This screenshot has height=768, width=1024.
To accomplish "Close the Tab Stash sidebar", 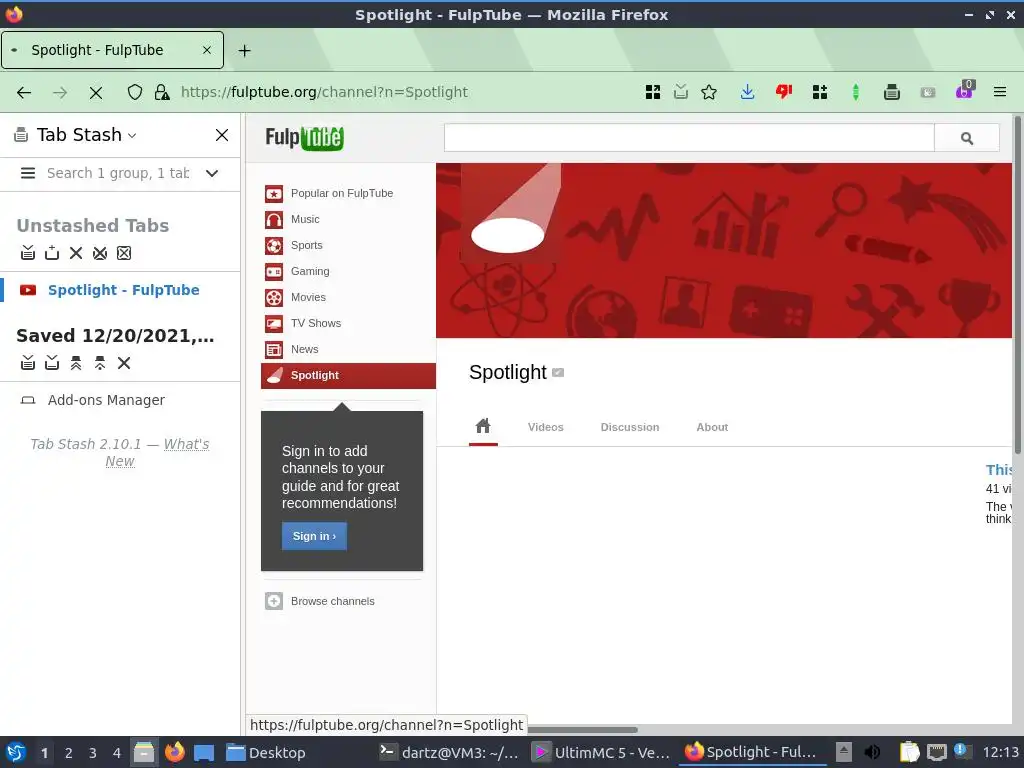I will (x=222, y=135).
